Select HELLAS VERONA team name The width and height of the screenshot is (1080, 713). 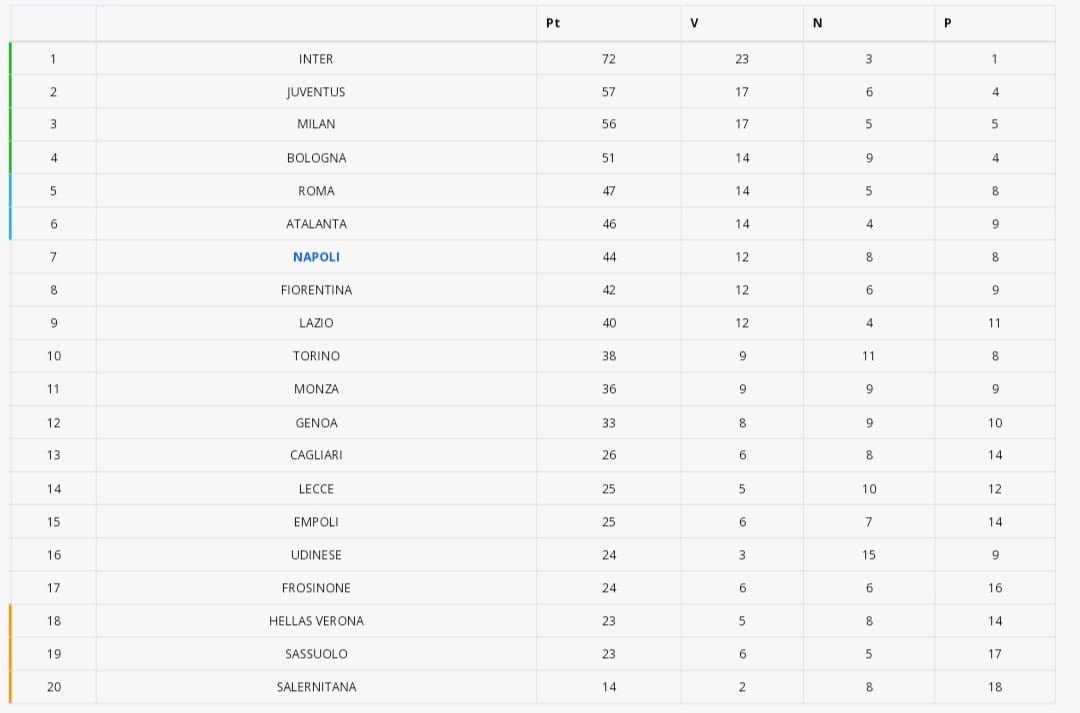316,621
